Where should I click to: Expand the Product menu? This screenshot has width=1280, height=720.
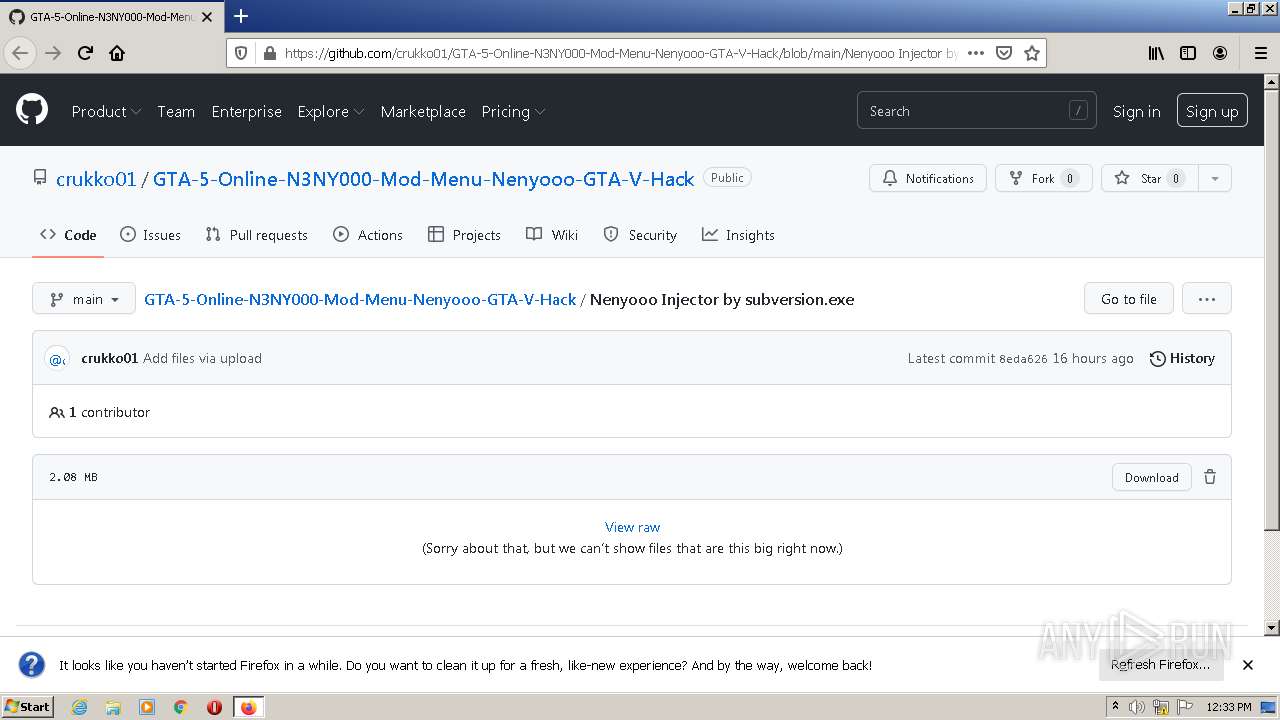pyautogui.click(x=106, y=111)
